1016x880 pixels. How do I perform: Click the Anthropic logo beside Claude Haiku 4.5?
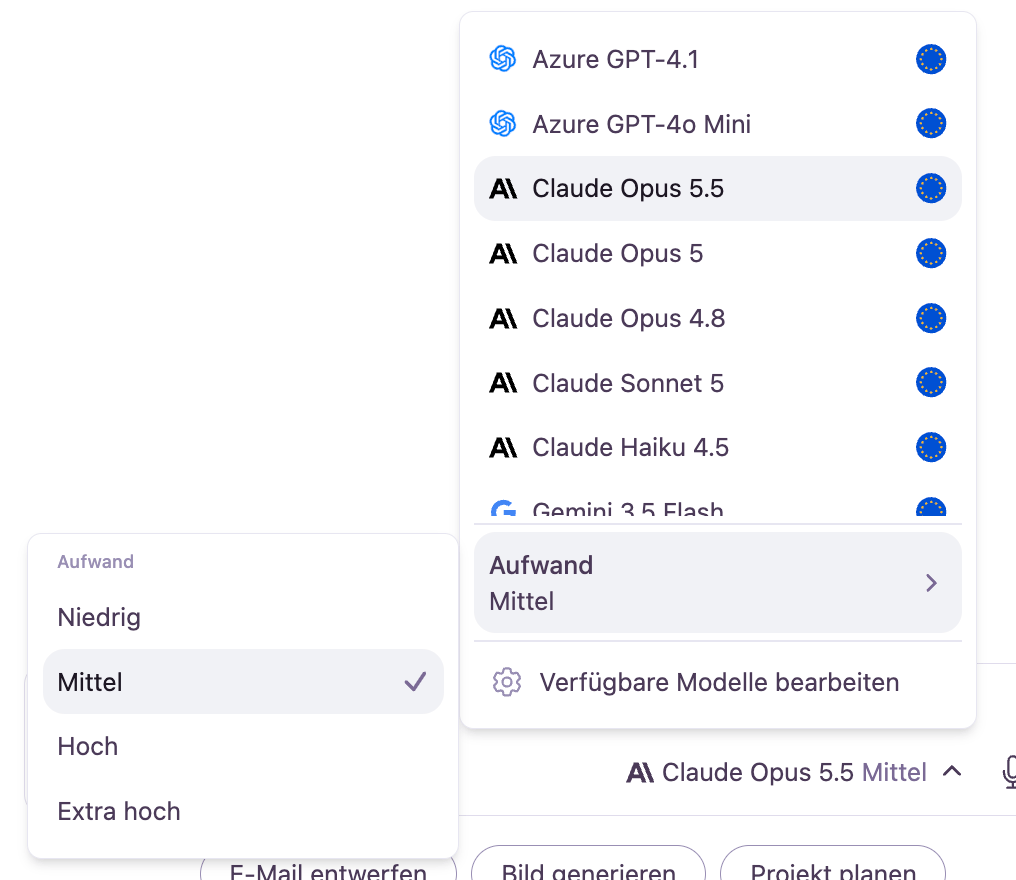[x=503, y=447]
